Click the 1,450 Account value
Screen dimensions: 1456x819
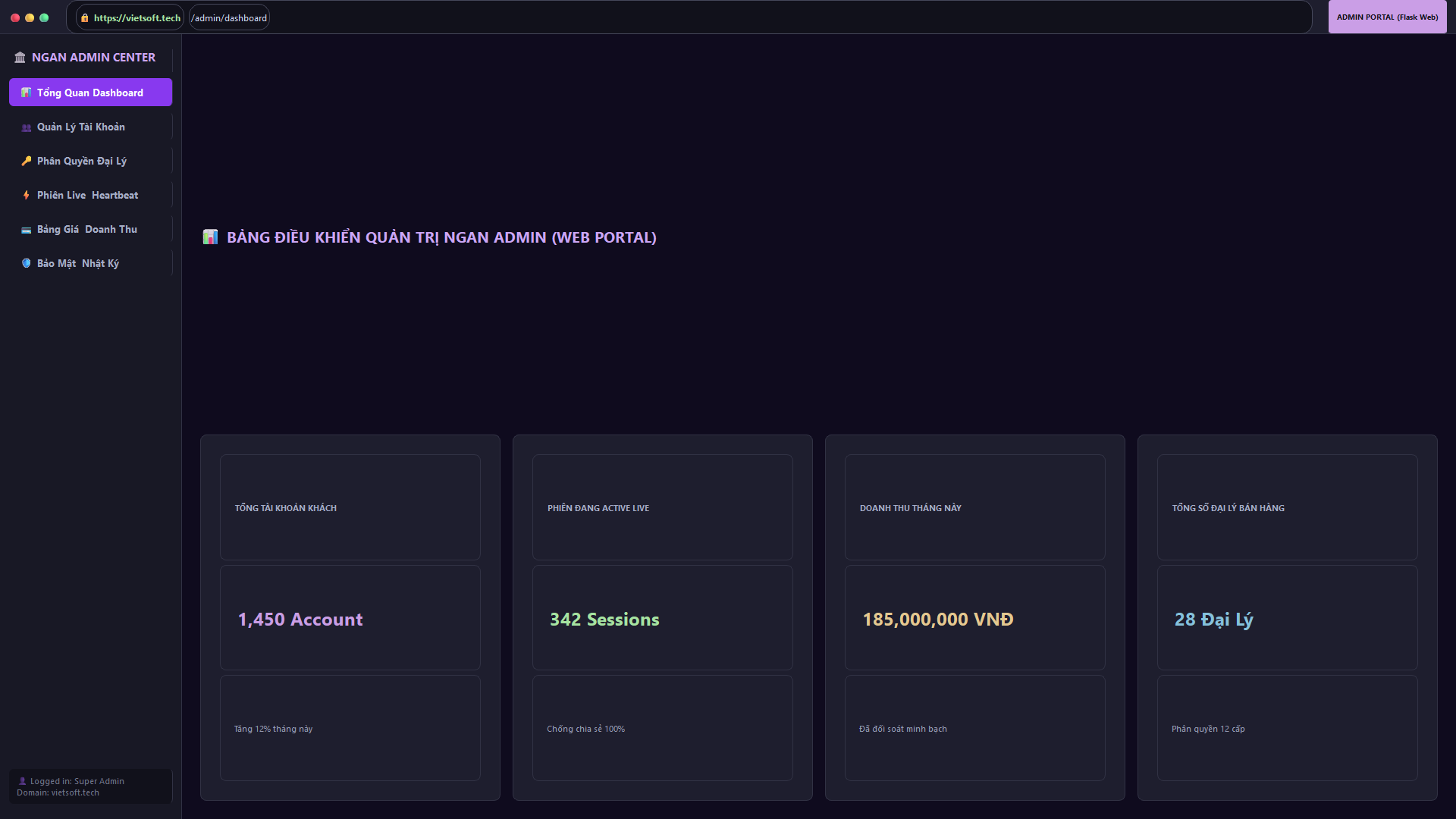tap(300, 620)
